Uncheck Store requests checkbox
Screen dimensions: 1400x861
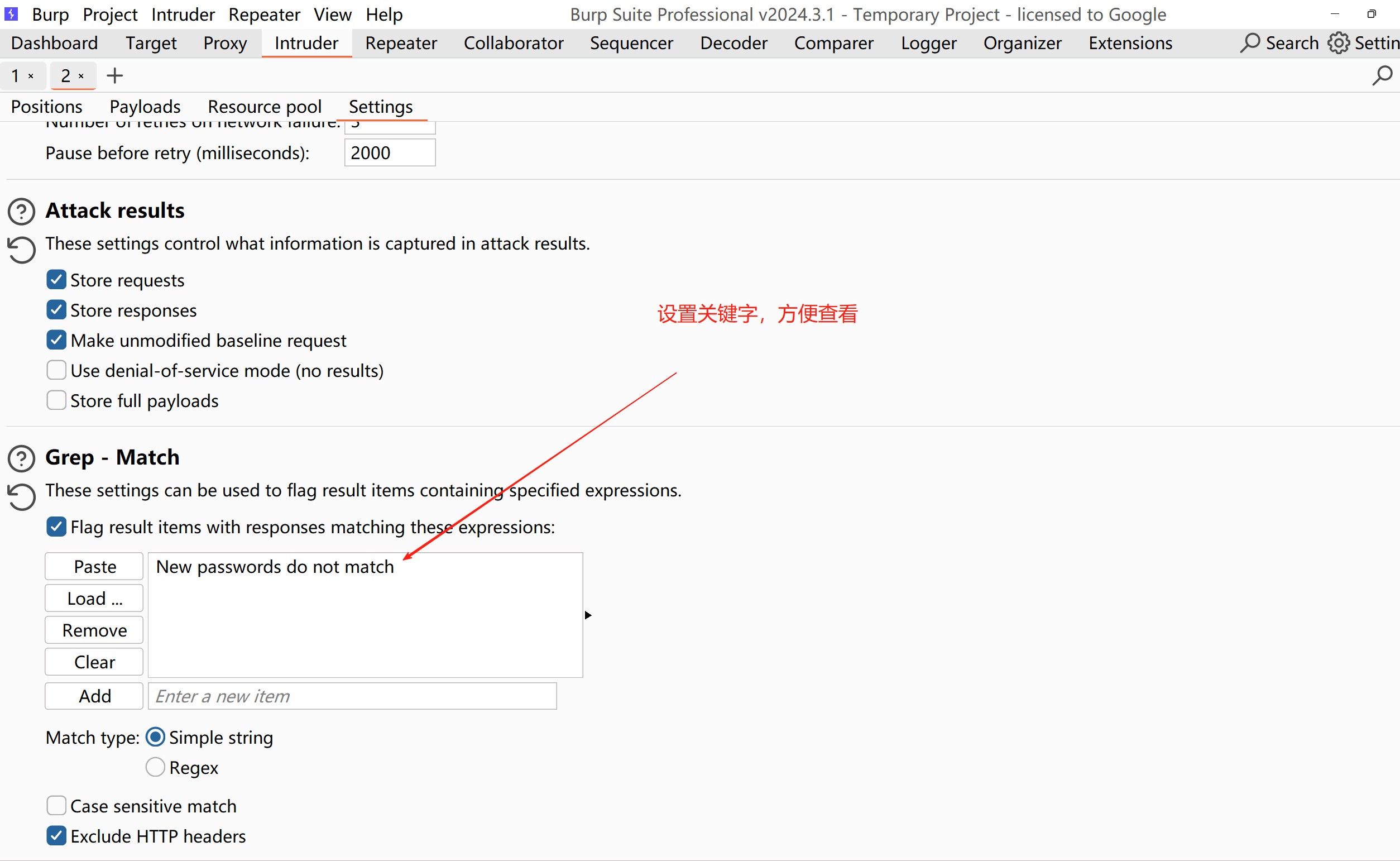click(56, 280)
